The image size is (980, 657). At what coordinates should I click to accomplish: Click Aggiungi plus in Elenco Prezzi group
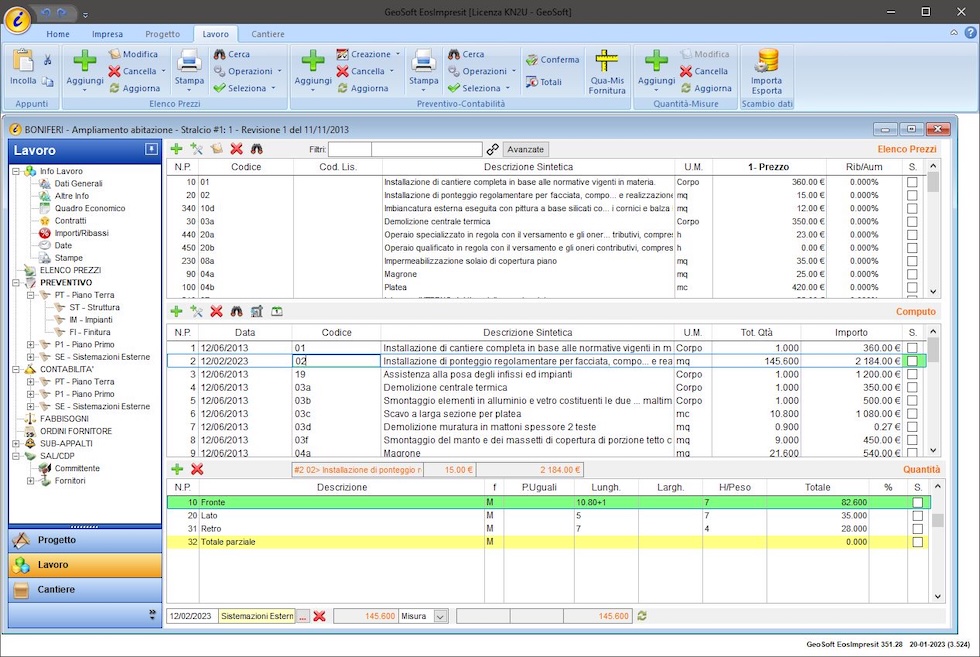pos(84,61)
